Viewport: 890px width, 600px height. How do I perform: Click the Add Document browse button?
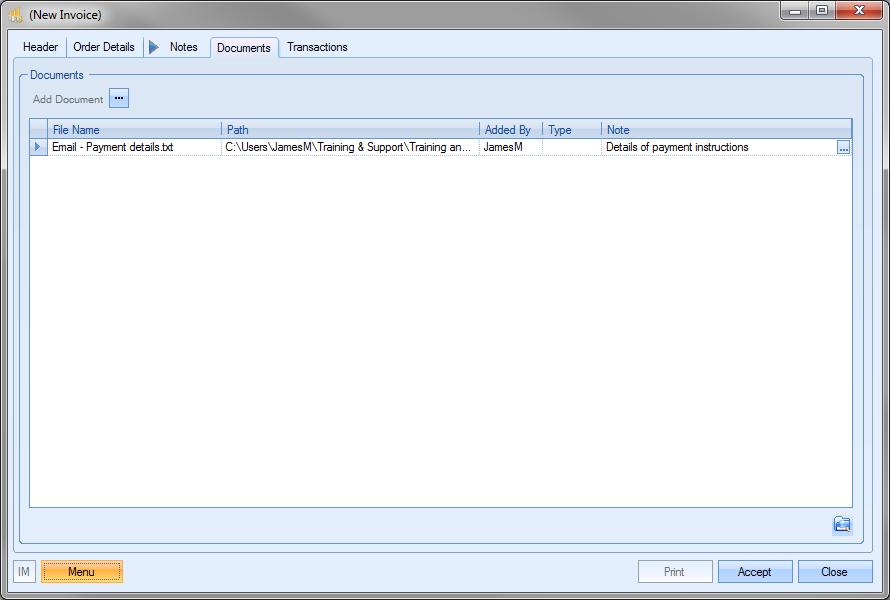119,98
